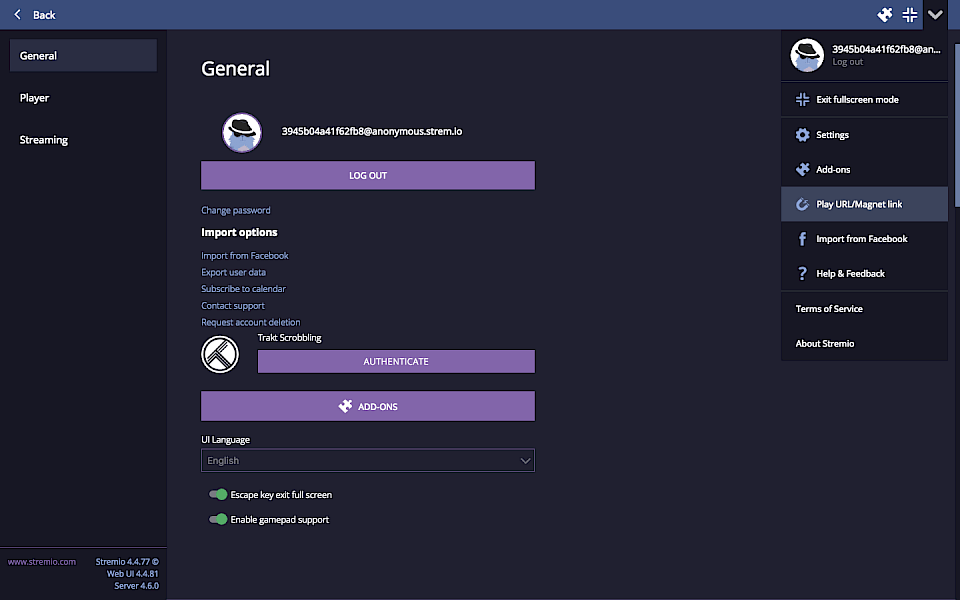The height and width of the screenshot is (600, 960).
Task: Click the account email text 3945b04a41f62fb8@anonymous.strem.io
Action: click(x=372, y=131)
